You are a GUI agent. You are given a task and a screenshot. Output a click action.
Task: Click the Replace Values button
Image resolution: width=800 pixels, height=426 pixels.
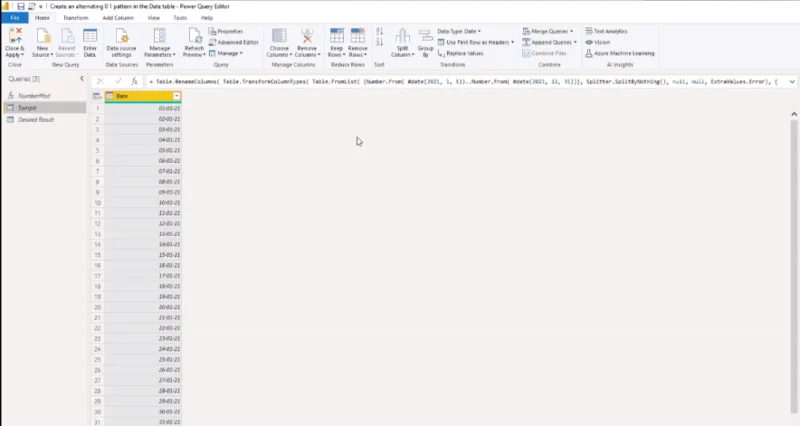coord(461,53)
